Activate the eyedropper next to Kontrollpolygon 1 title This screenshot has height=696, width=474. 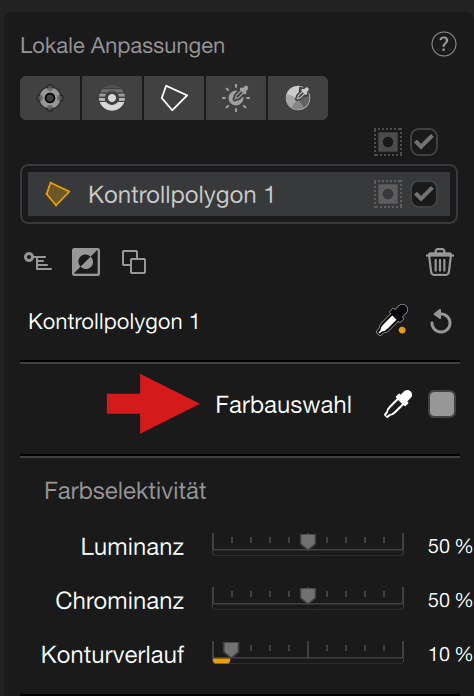[392, 320]
